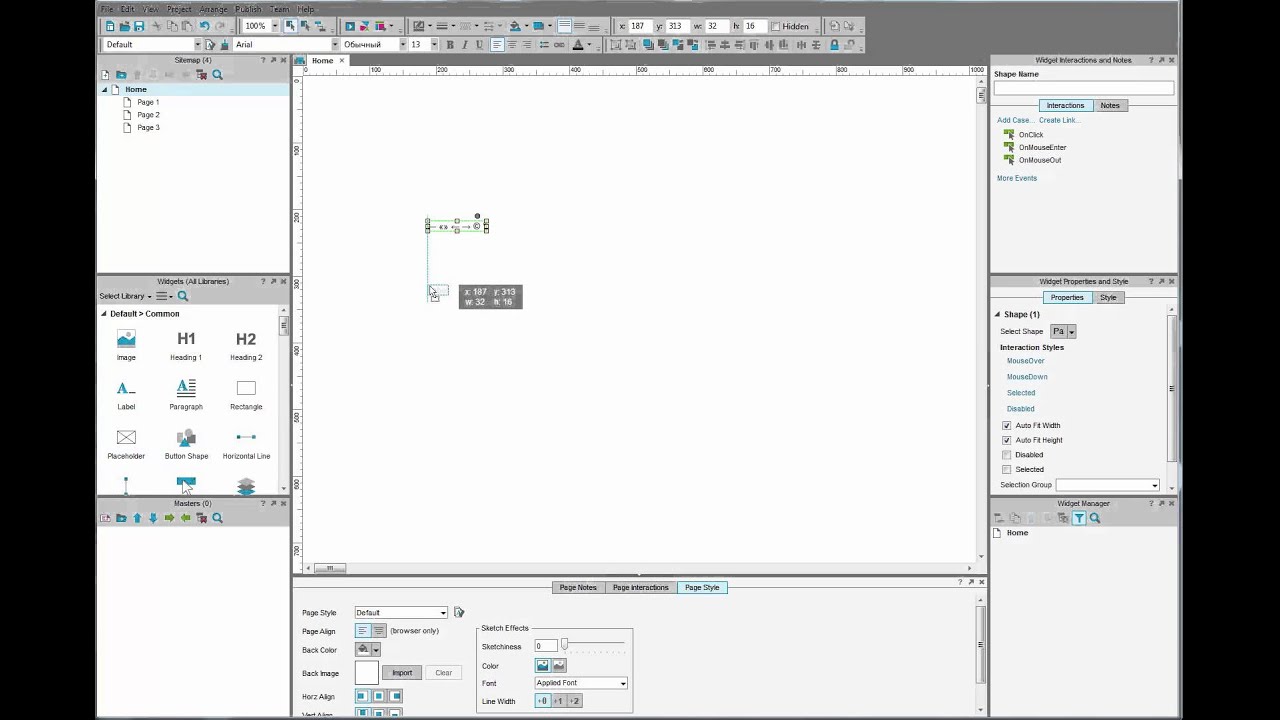Open the Back Color picker
1280x720 pixels.
(x=368, y=650)
